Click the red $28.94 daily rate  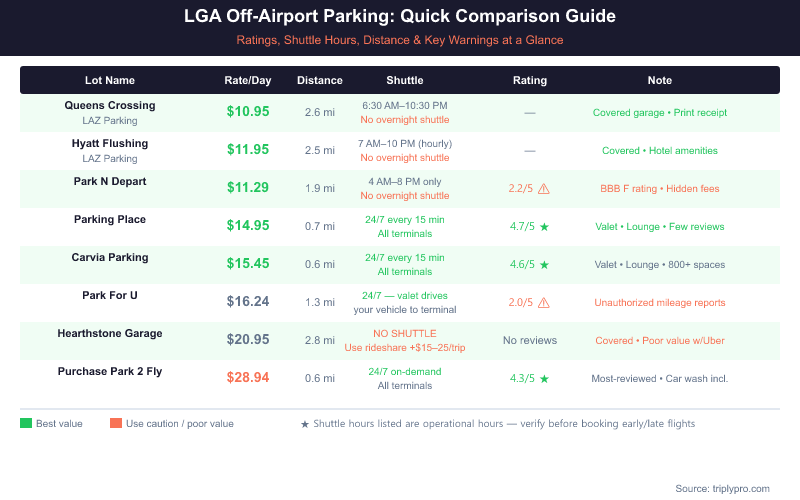pyautogui.click(x=248, y=378)
